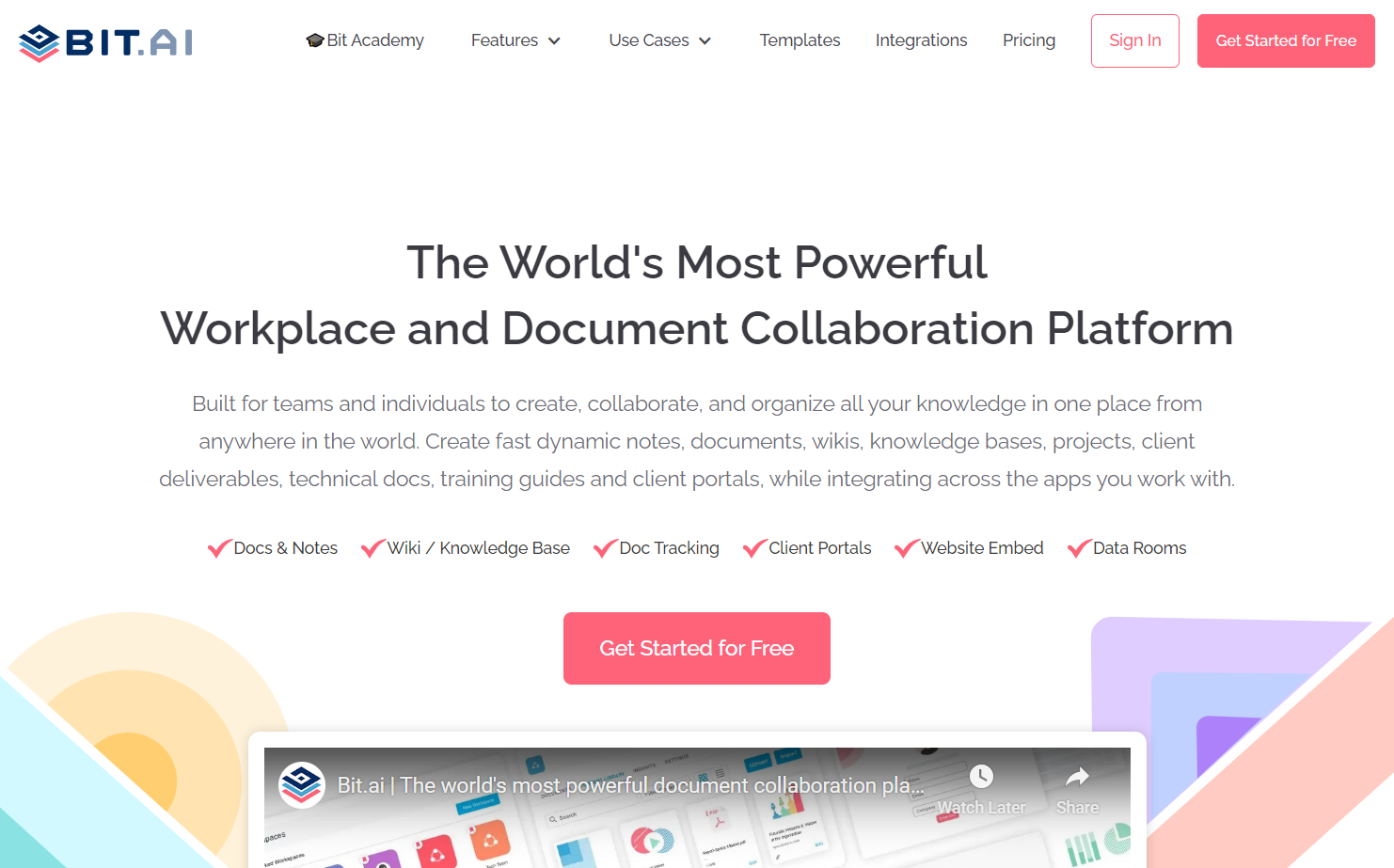Screen dimensions: 1394x868
Task: Expand the Use Cases dropdown menu
Action: click(659, 40)
